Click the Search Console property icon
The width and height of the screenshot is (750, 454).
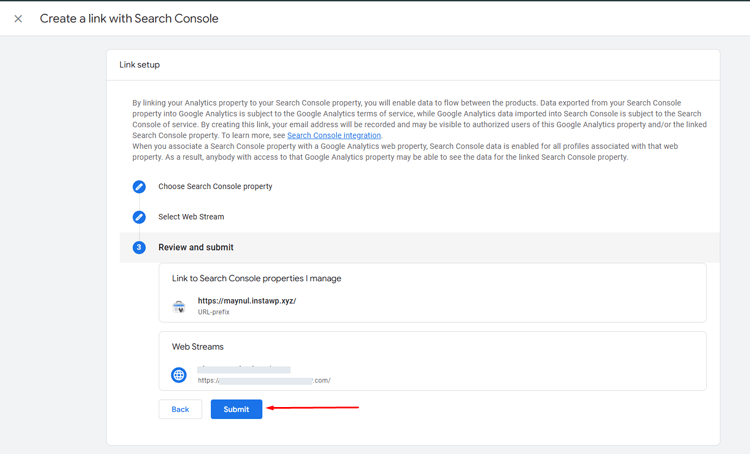pos(179,306)
